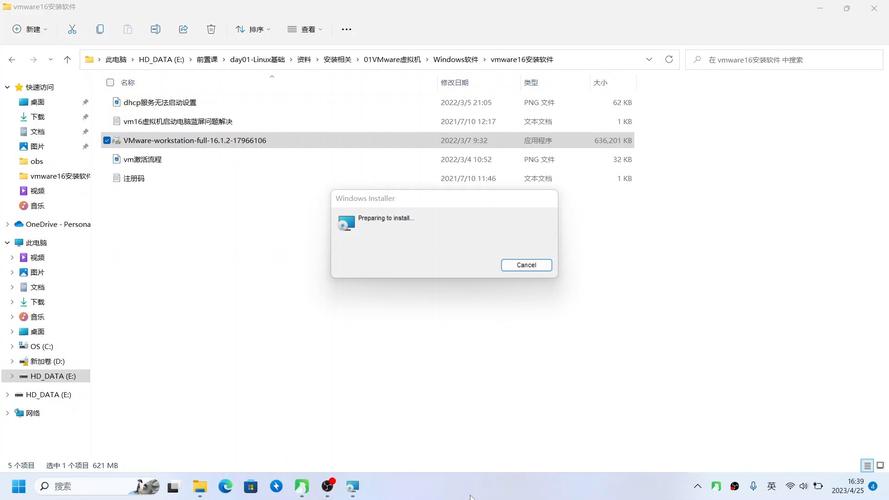This screenshot has width=889, height=500.
Task: Open the 查看 (View) dropdown
Action: pyautogui.click(x=305, y=29)
